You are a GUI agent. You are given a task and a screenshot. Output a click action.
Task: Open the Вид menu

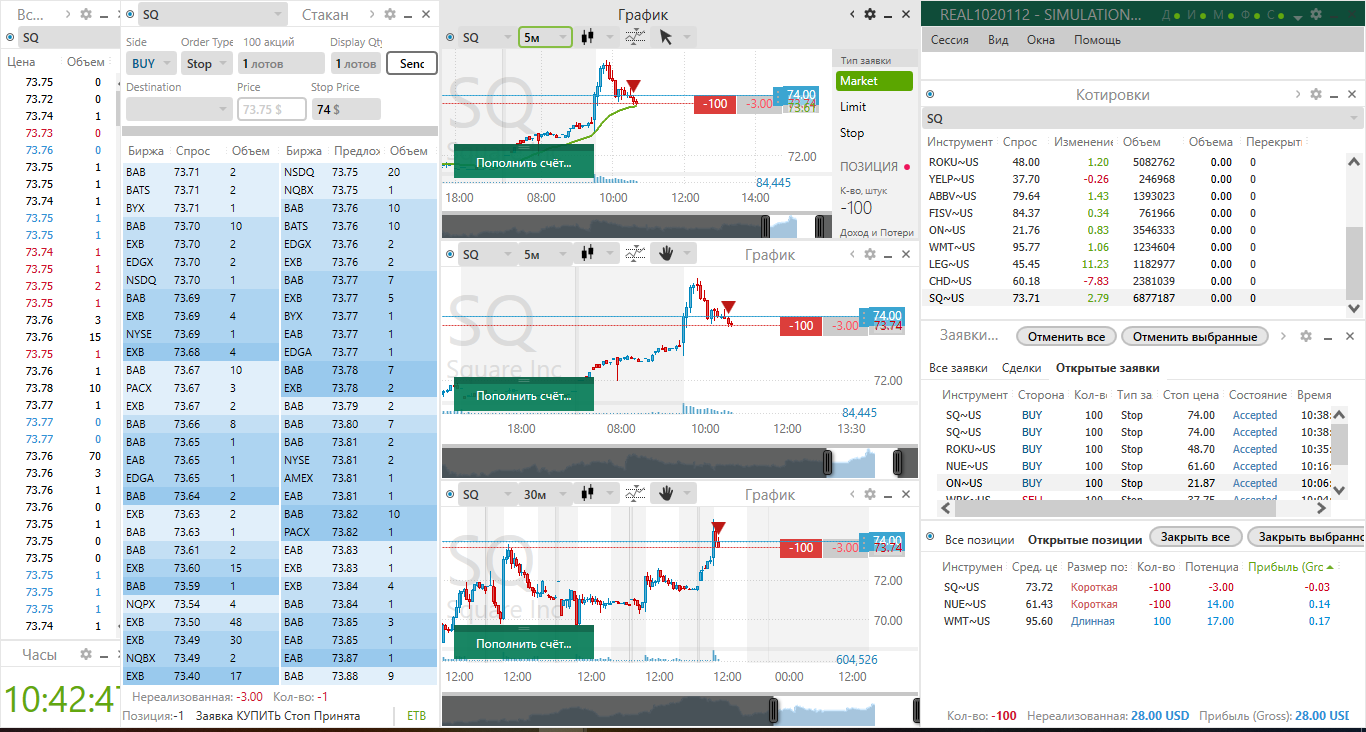pyautogui.click(x=998, y=40)
